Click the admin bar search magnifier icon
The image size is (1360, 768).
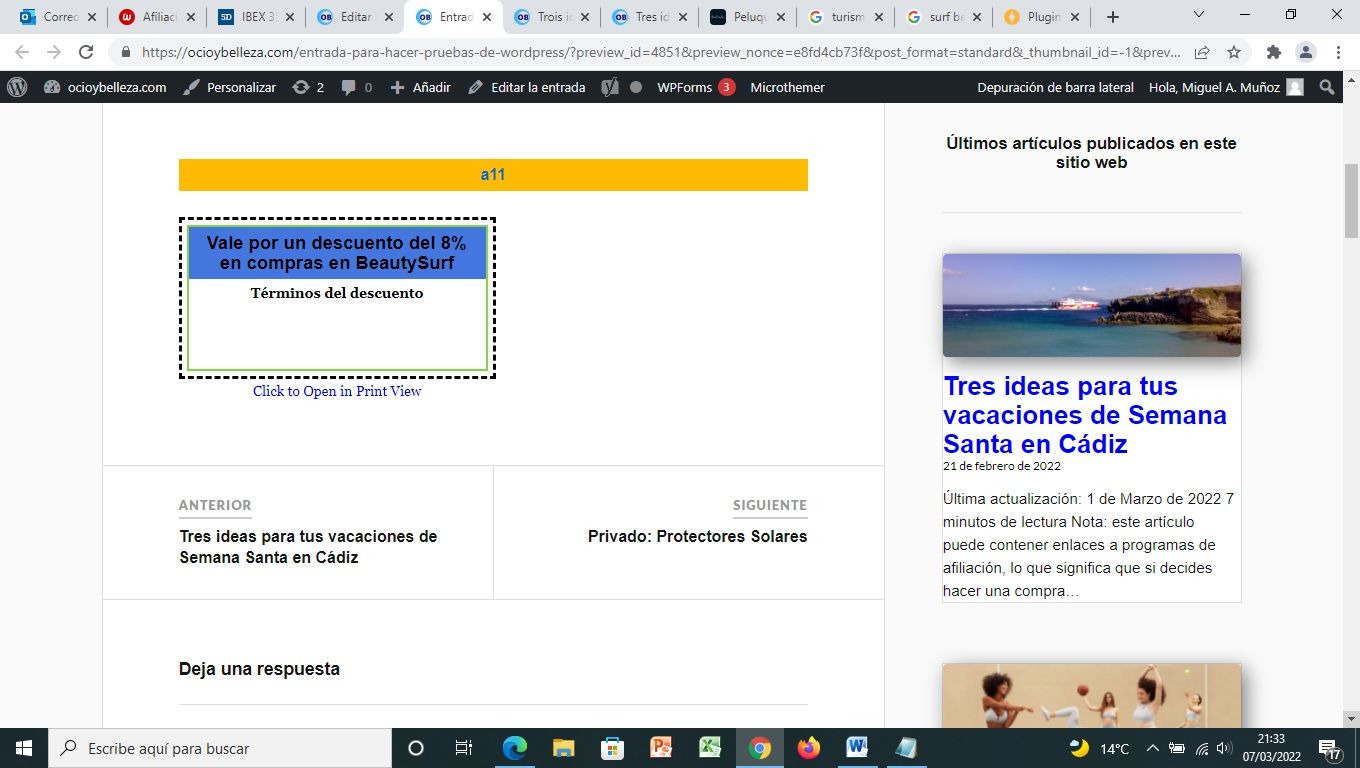[1327, 87]
